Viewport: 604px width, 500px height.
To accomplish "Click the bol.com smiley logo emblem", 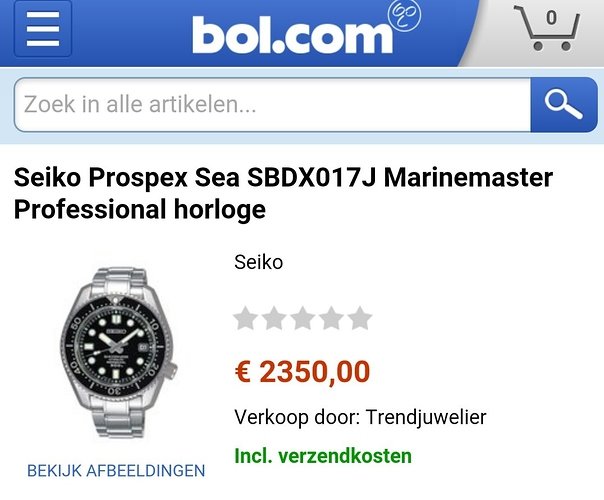I will [x=404, y=15].
